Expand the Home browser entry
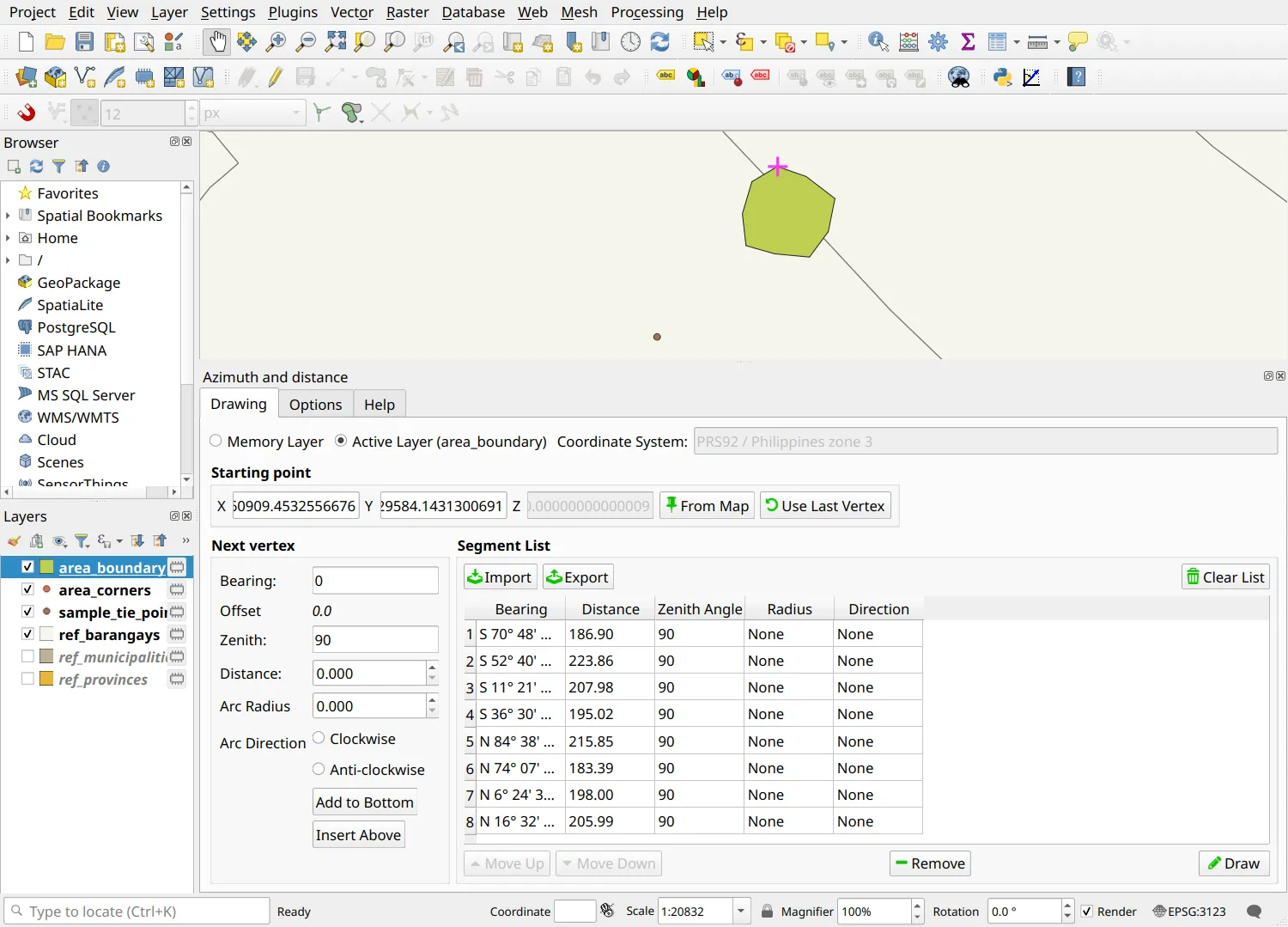1288x927 pixels. 8,238
